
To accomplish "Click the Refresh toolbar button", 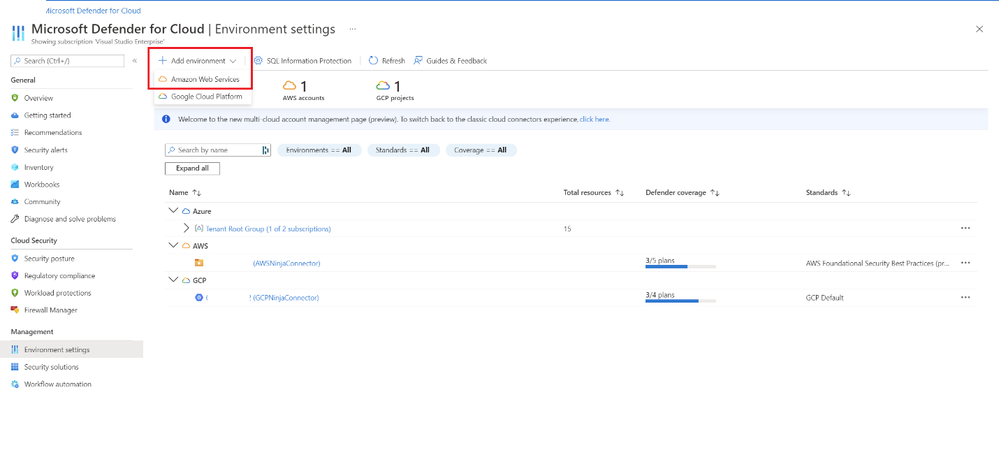I will tap(386, 61).
